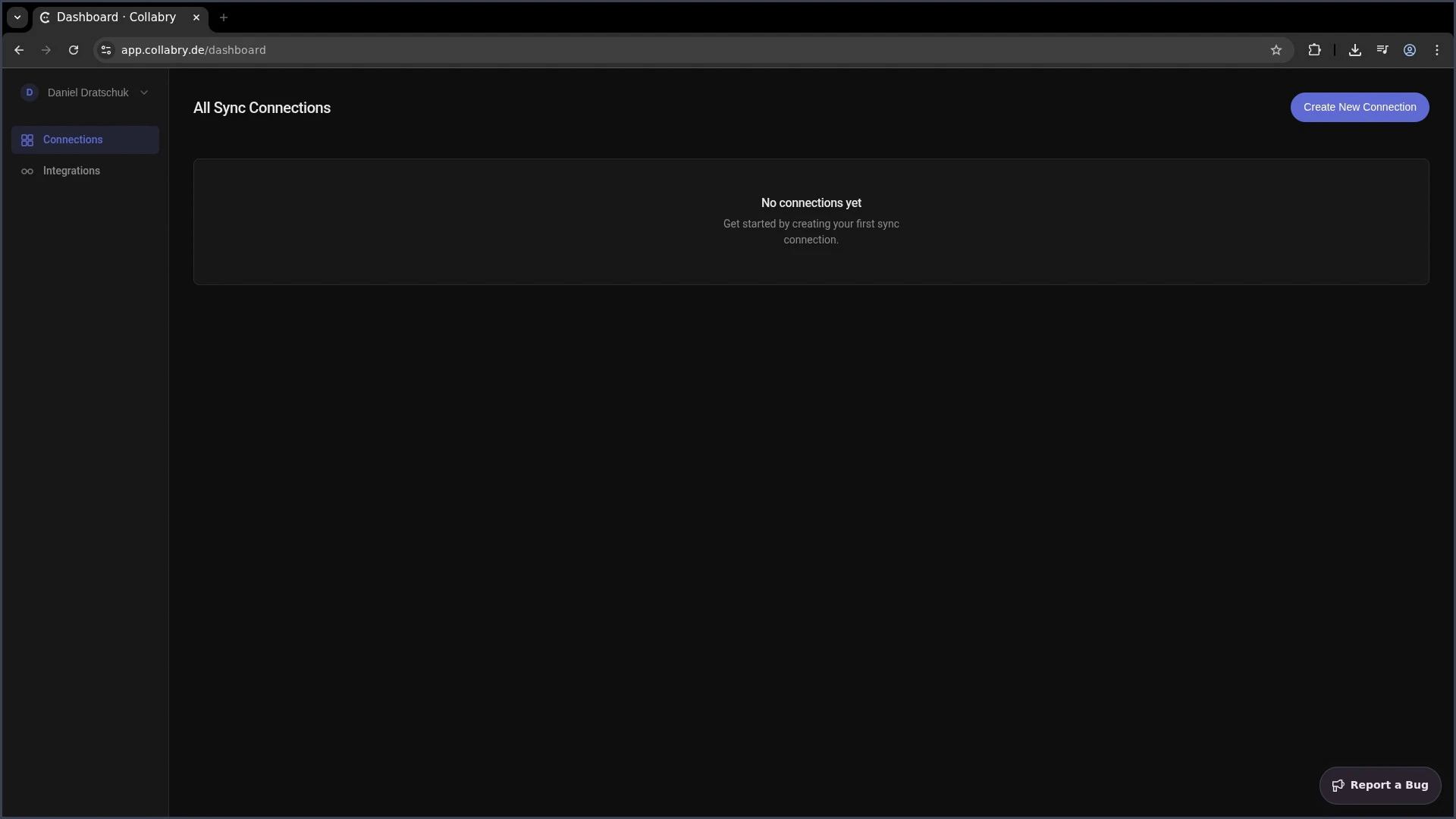The width and height of the screenshot is (1456, 819).
Task: Expand the Daniel Dratschuk account dropdown chevron
Action: (144, 93)
